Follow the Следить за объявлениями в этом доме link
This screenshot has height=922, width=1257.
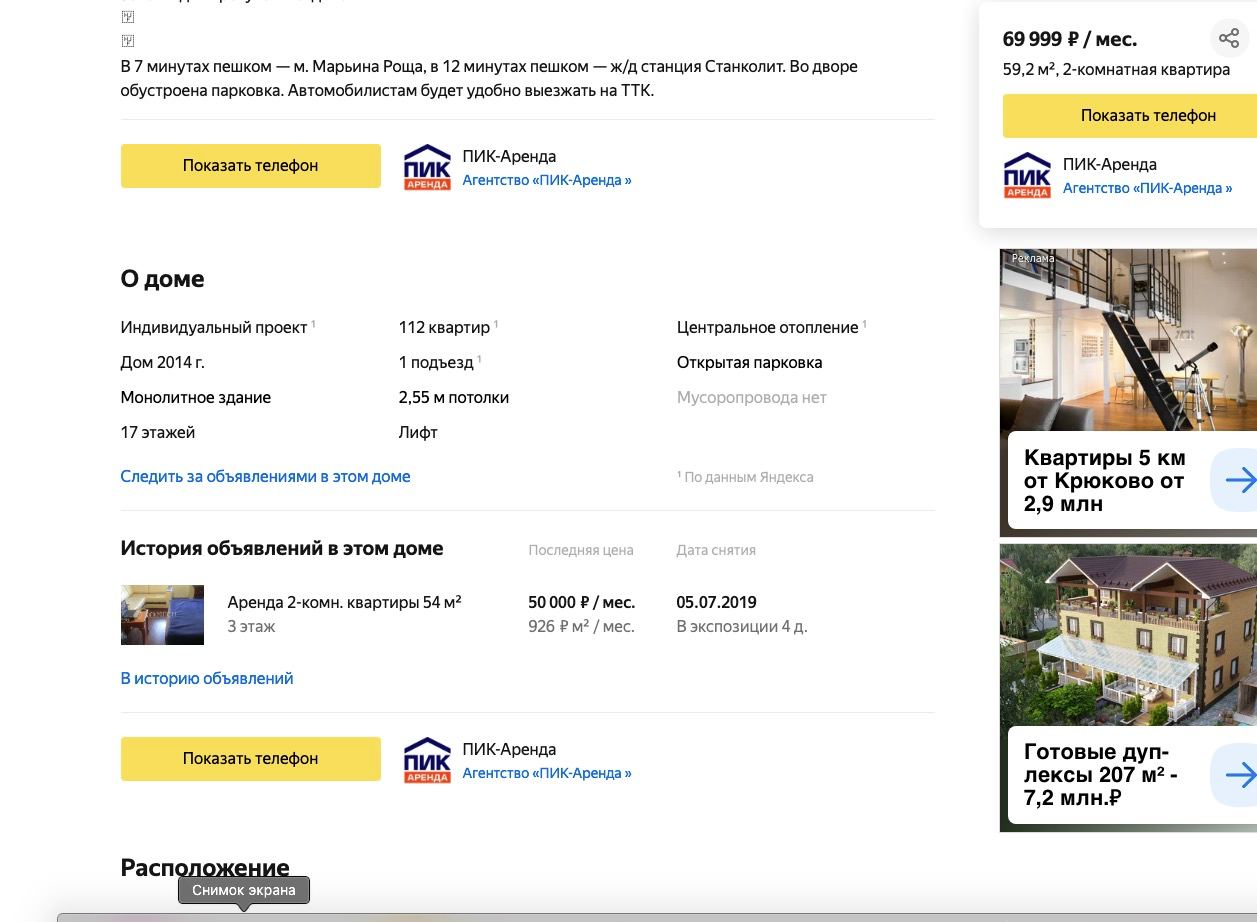(x=265, y=477)
